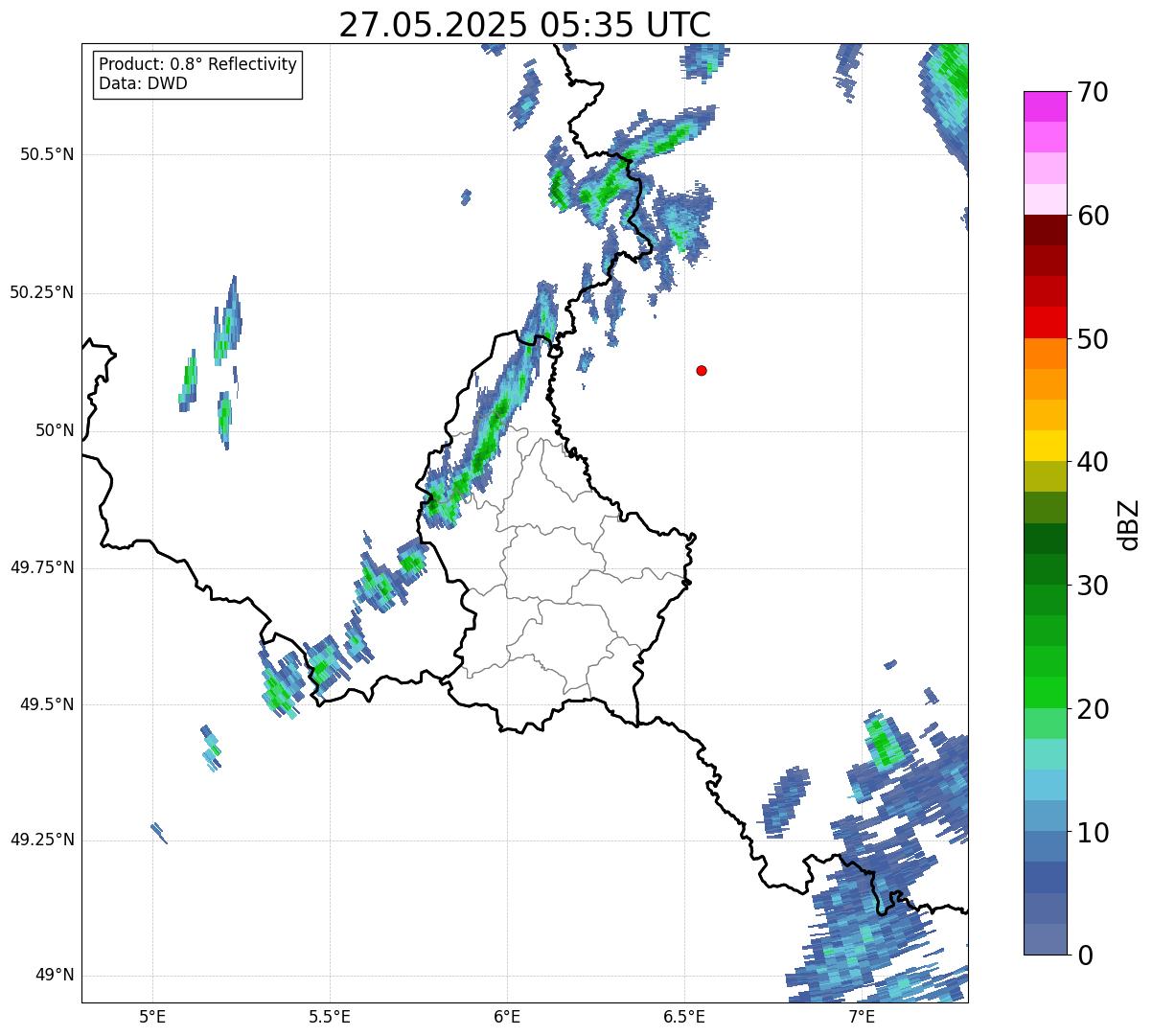Screen dimensions: 1152x1036
Task: Pick the bright red swatch just above 50
Action: [x=1046, y=322]
